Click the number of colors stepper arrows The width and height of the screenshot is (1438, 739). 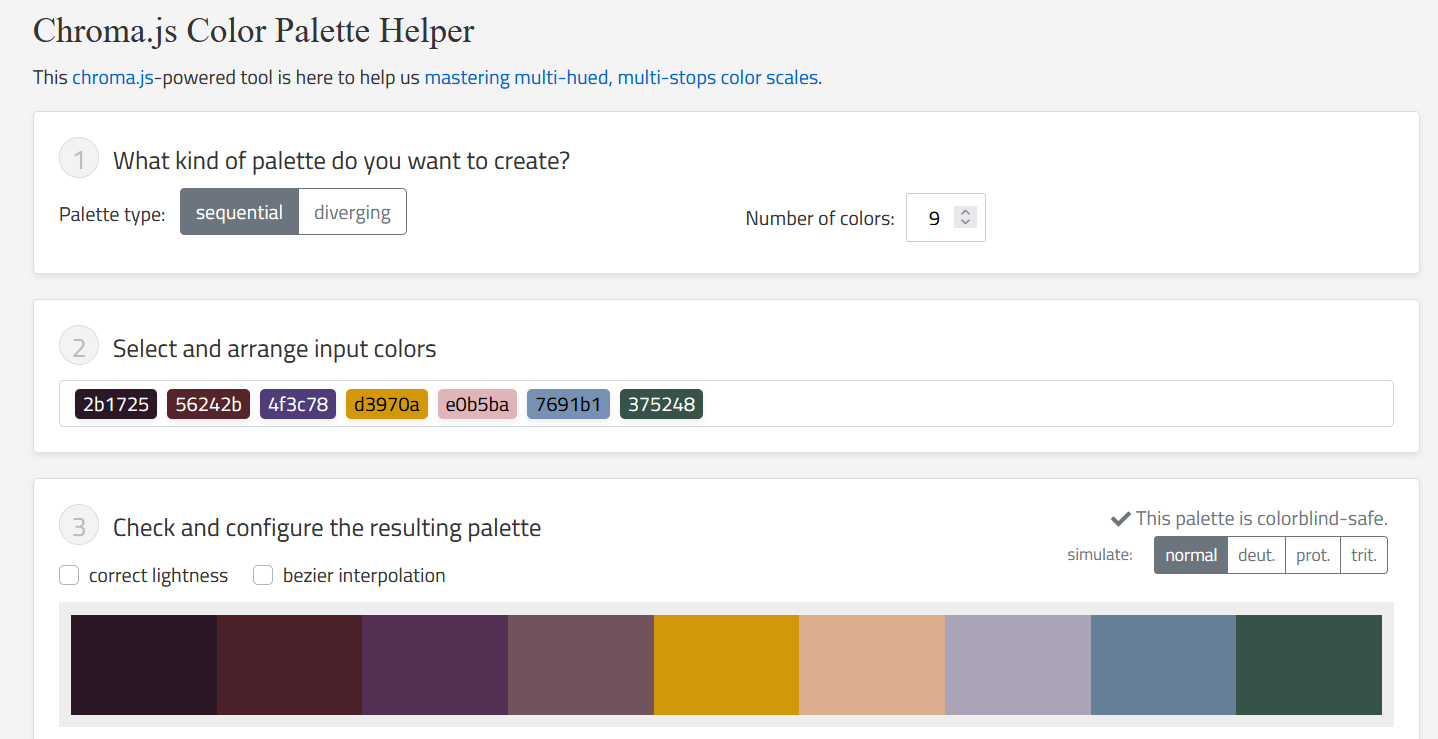point(964,217)
